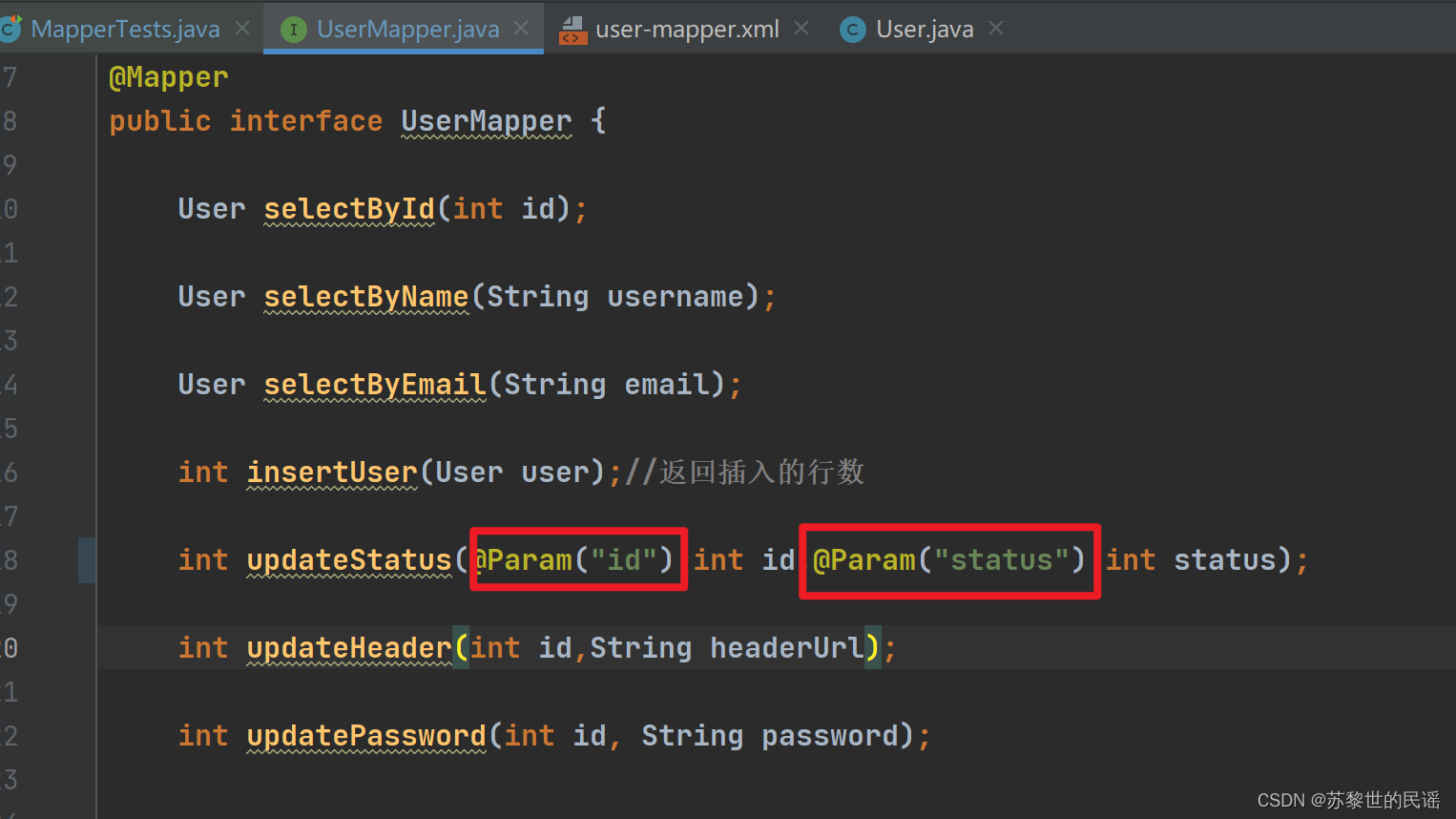Close the User.java tab
The height and width of the screenshot is (819, 1456).
click(x=995, y=28)
